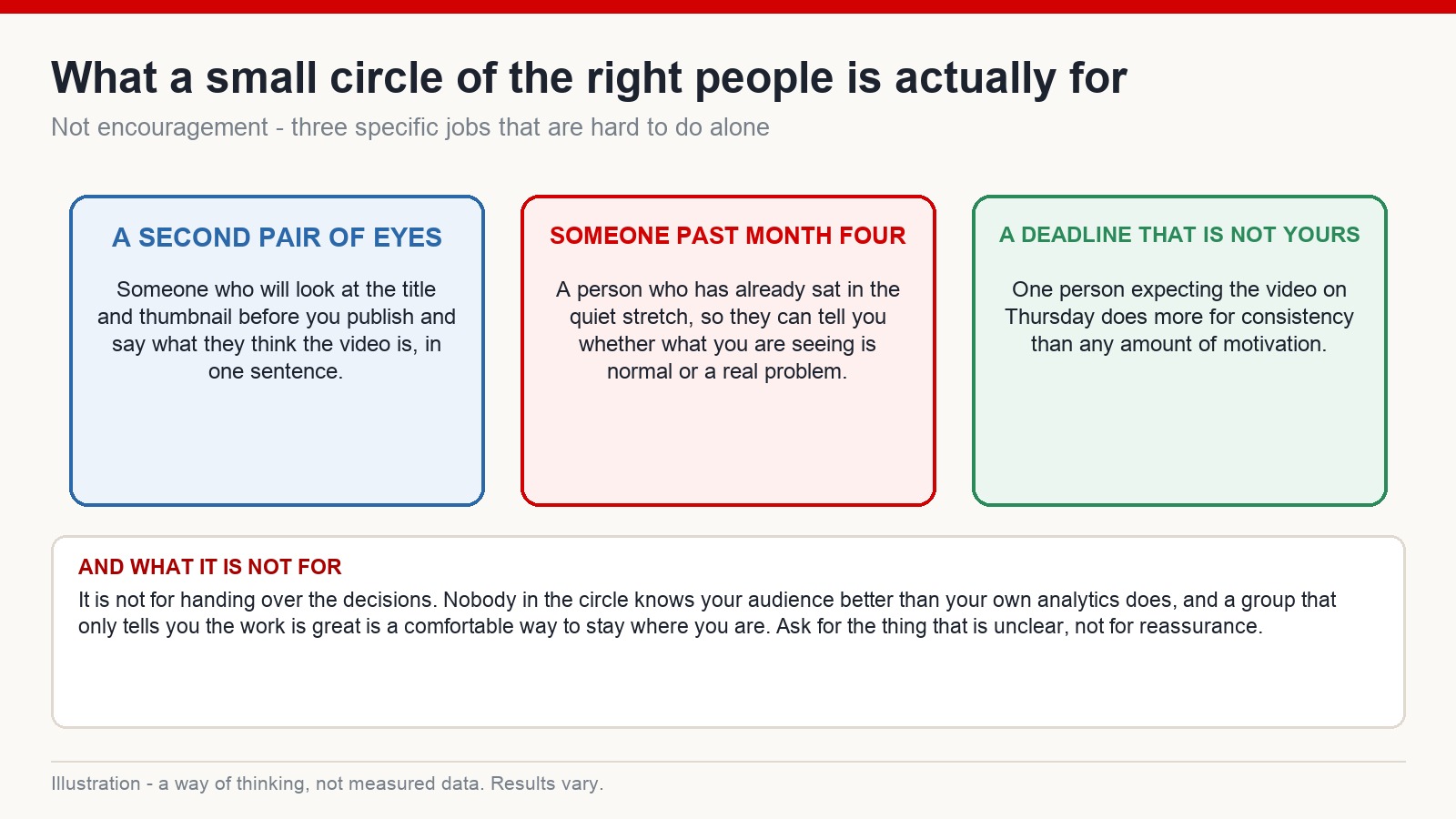The image size is (1456, 819).
Task: Click the 'SOMEONE PAST MONTH FOUR' heading
Action: (x=728, y=236)
